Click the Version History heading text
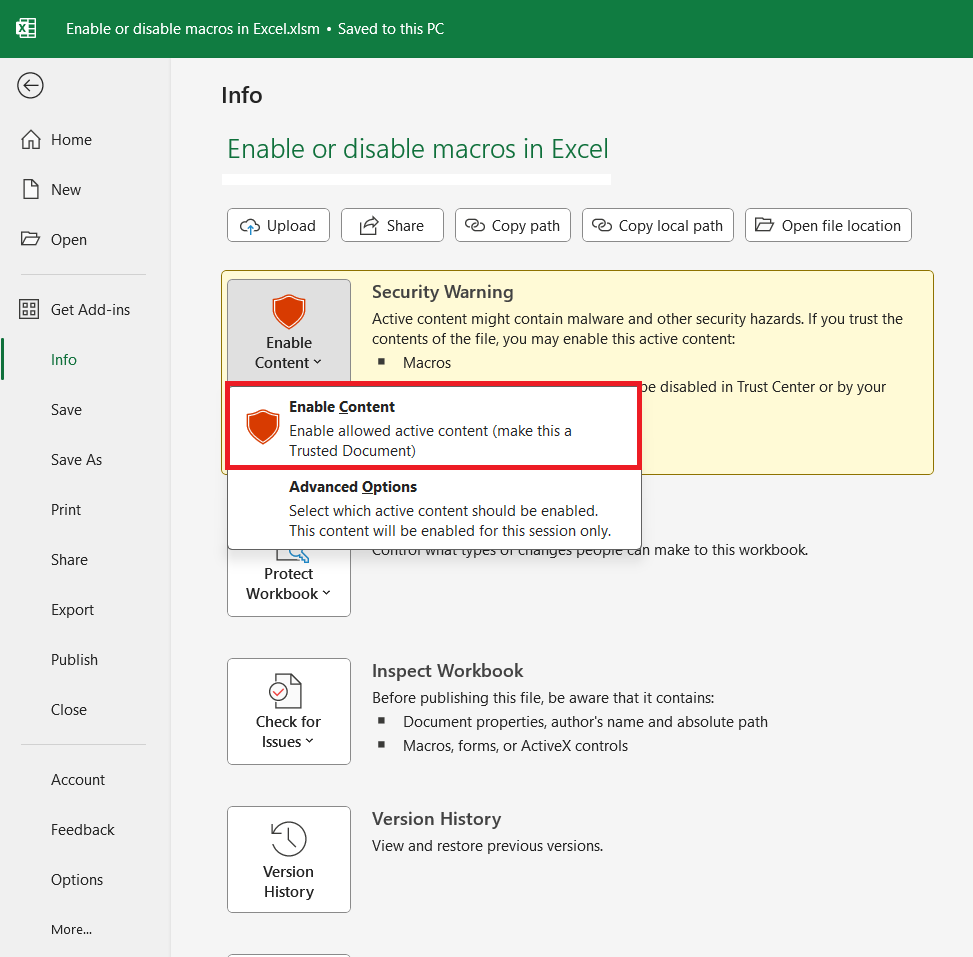 click(x=436, y=819)
